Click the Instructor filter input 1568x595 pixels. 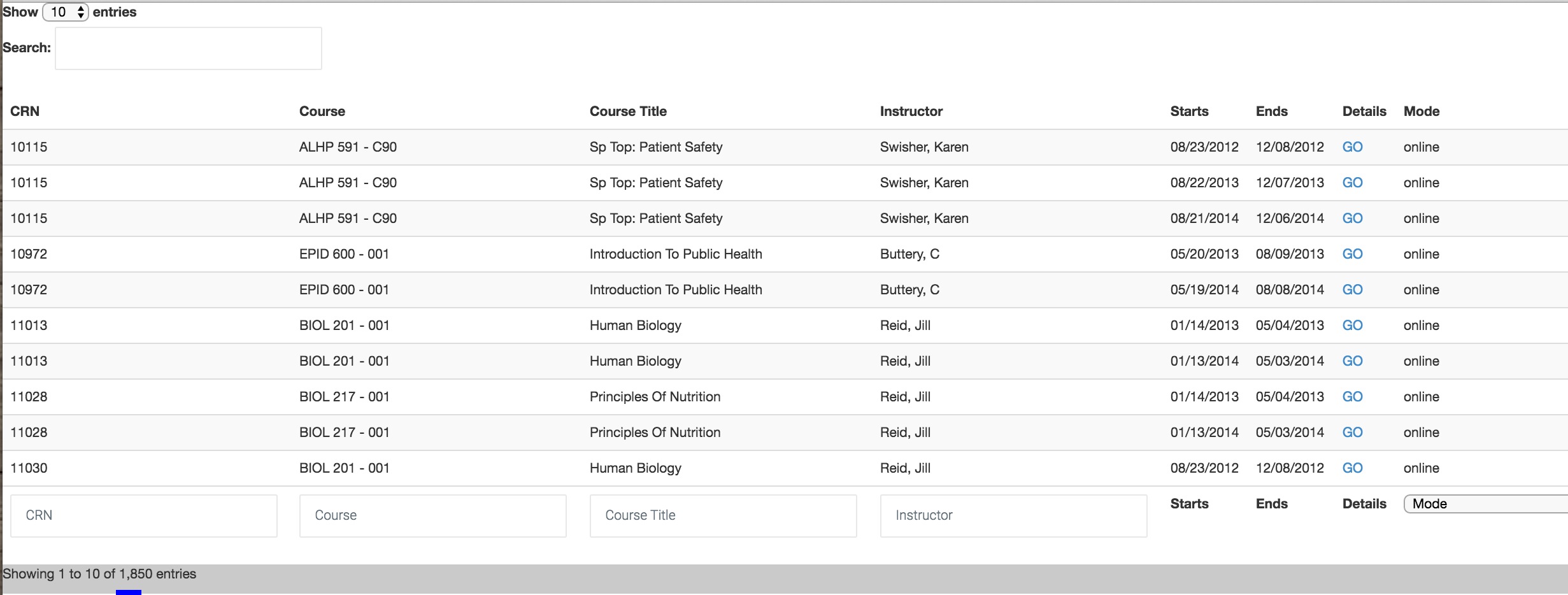coord(1013,515)
